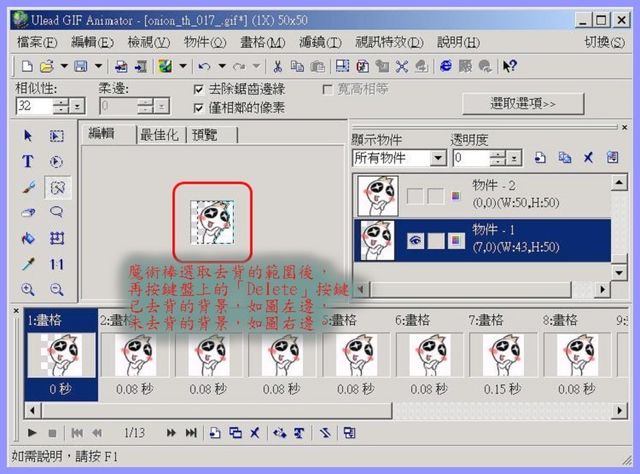Select the Eyedropper tool
Viewport: 640px width, 474px height.
28,264
